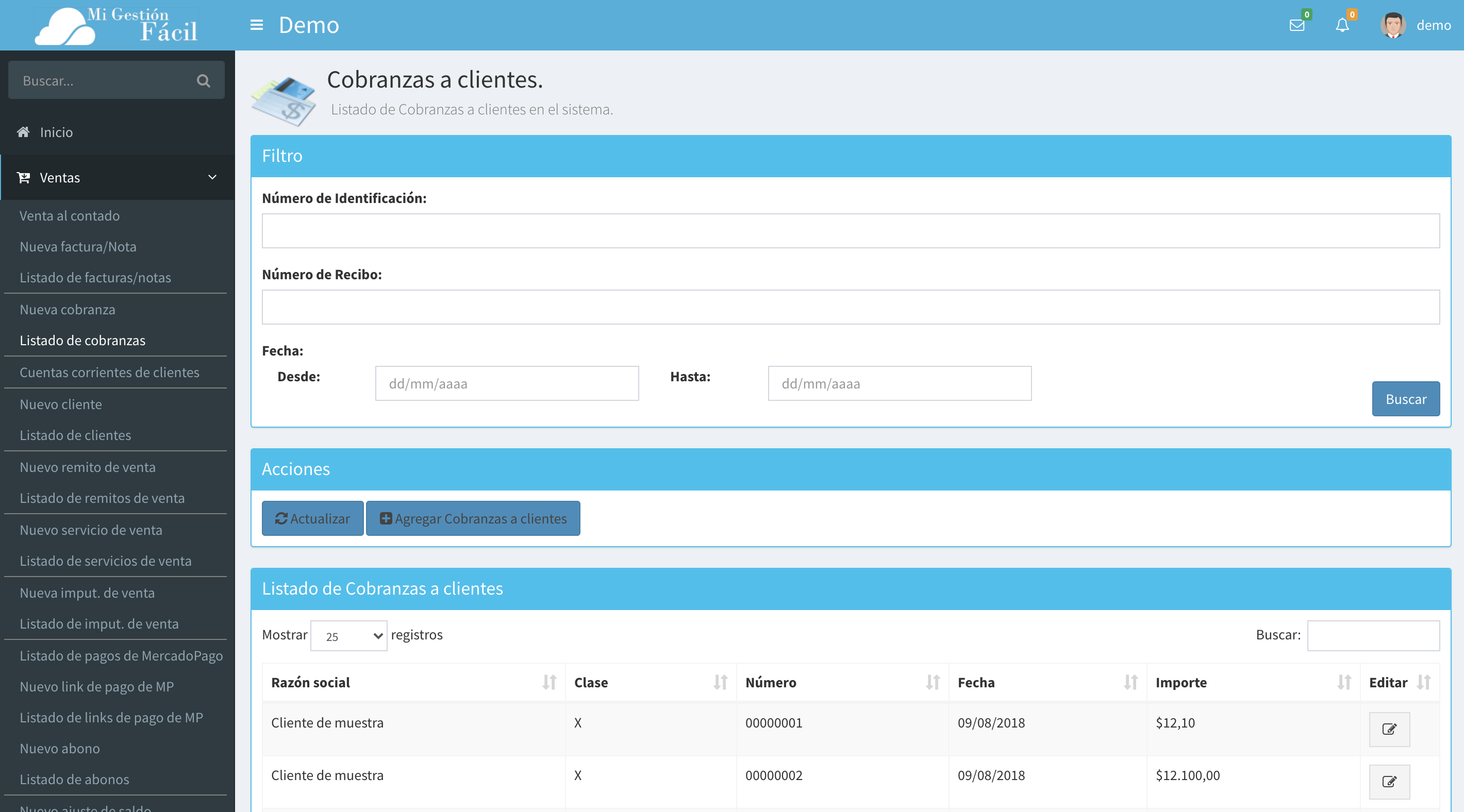Image resolution: width=1464 pixels, height=812 pixels.
Task: Open the messages envelope icon
Action: [x=1297, y=25]
